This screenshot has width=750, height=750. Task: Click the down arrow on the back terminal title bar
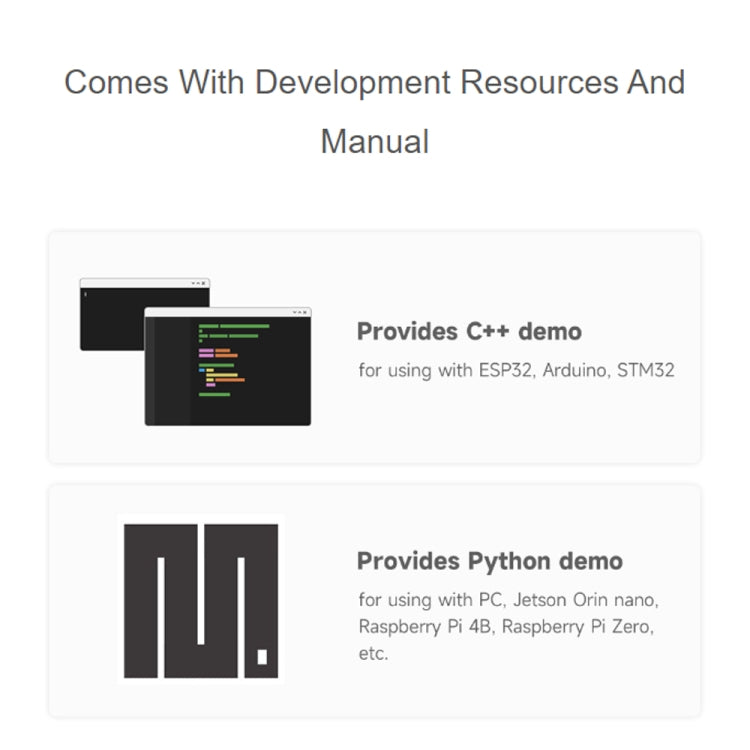[x=192, y=284]
